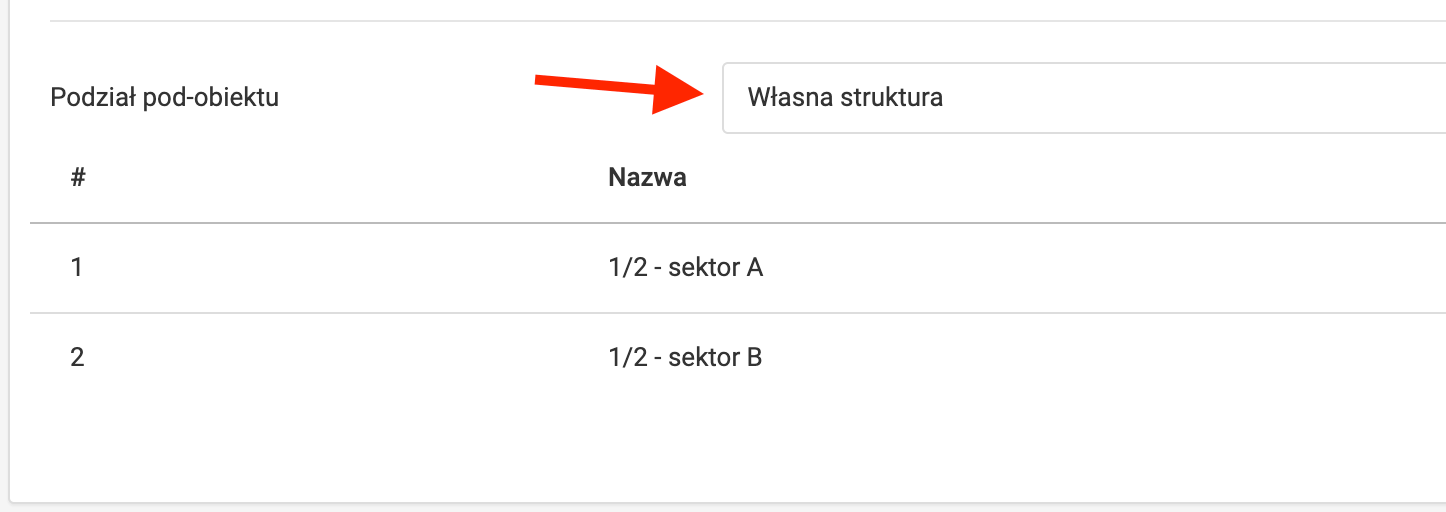Image resolution: width=1446 pixels, height=512 pixels.
Task: Select the "1/2 - sektor A" name cell
Action: click(x=685, y=268)
